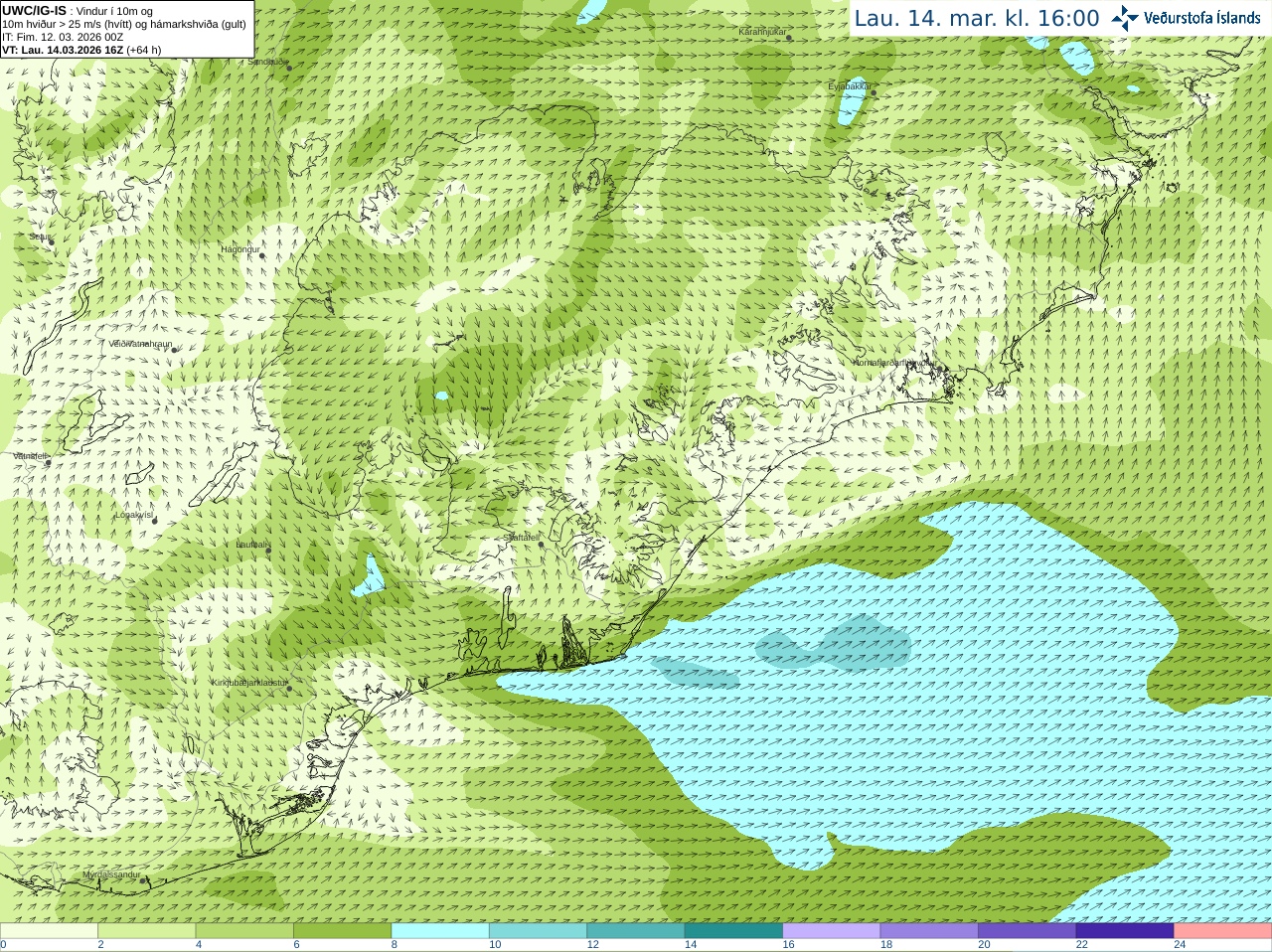Pick the 6–8 m/s dark green swatch
The height and width of the screenshot is (952, 1272).
(x=343, y=931)
